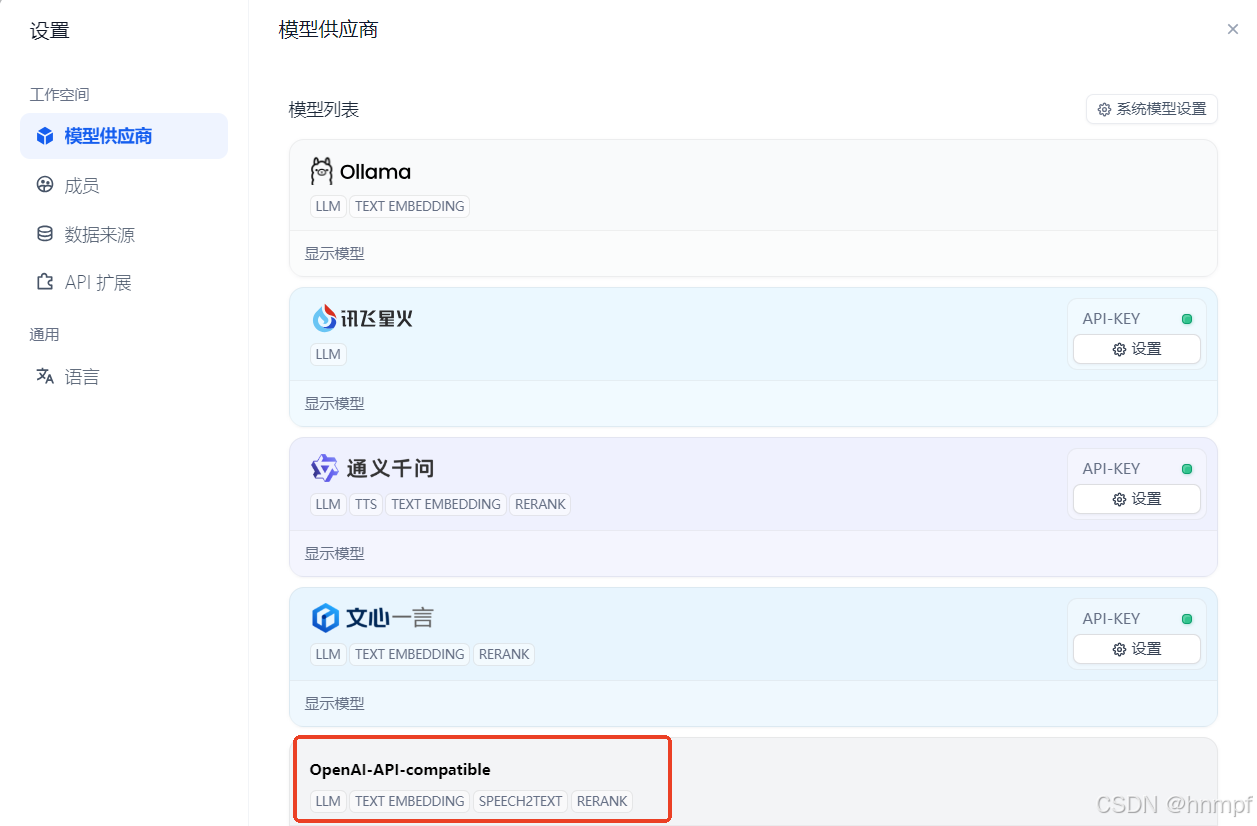This screenshot has height=826, width=1257.
Task: Click LLM tag under 讯飞星火
Action: tap(328, 354)
